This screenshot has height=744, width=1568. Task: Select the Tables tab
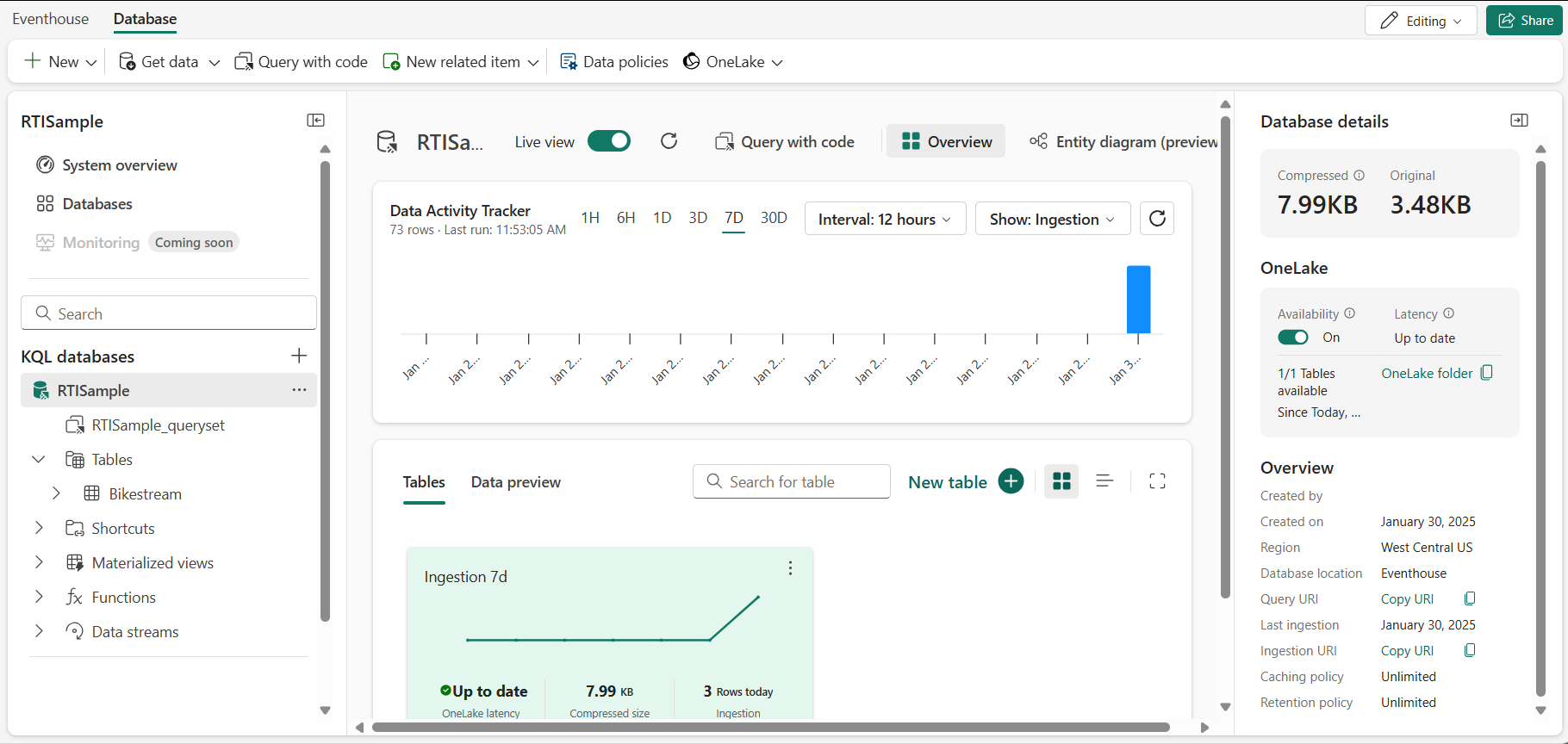424,482
